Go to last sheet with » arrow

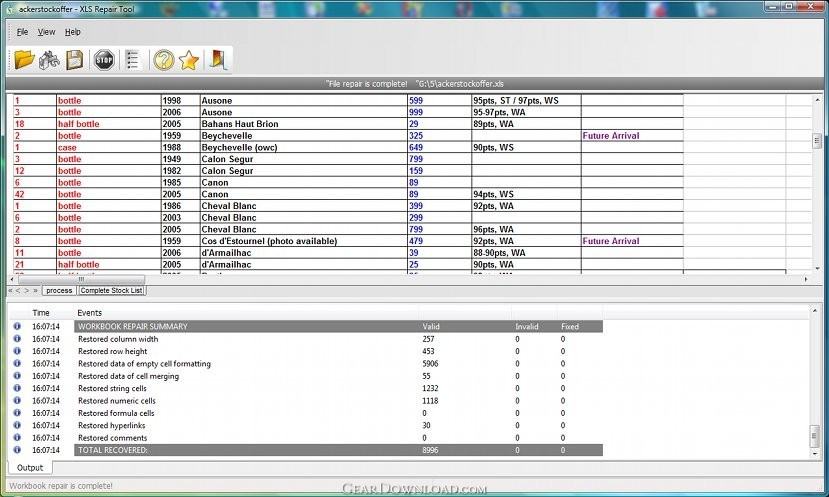[x=35, y=290]
